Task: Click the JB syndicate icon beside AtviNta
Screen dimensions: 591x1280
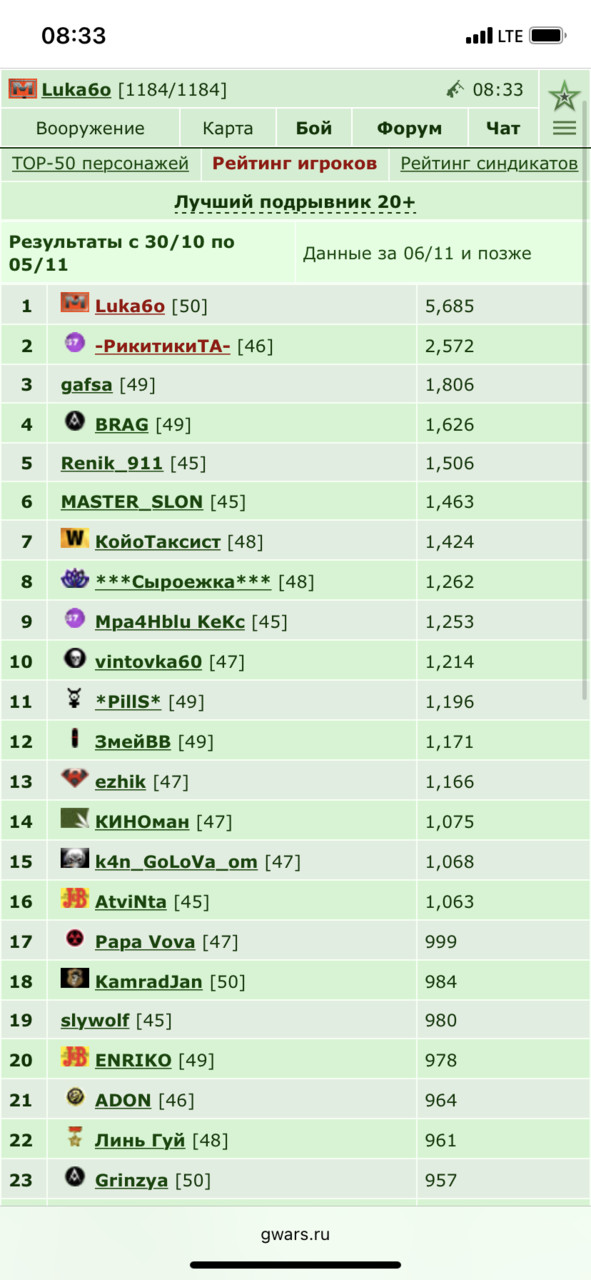Action: pos(75,900)
